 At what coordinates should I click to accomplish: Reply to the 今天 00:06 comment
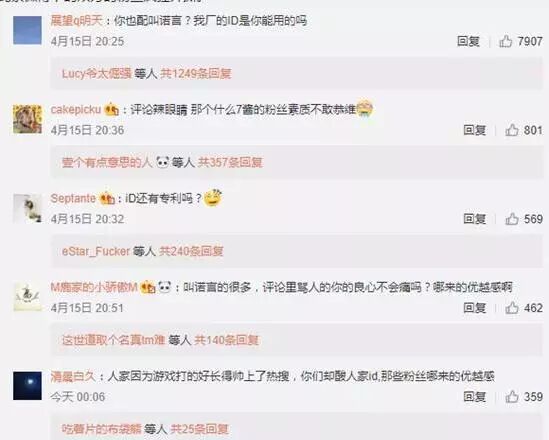474,397
